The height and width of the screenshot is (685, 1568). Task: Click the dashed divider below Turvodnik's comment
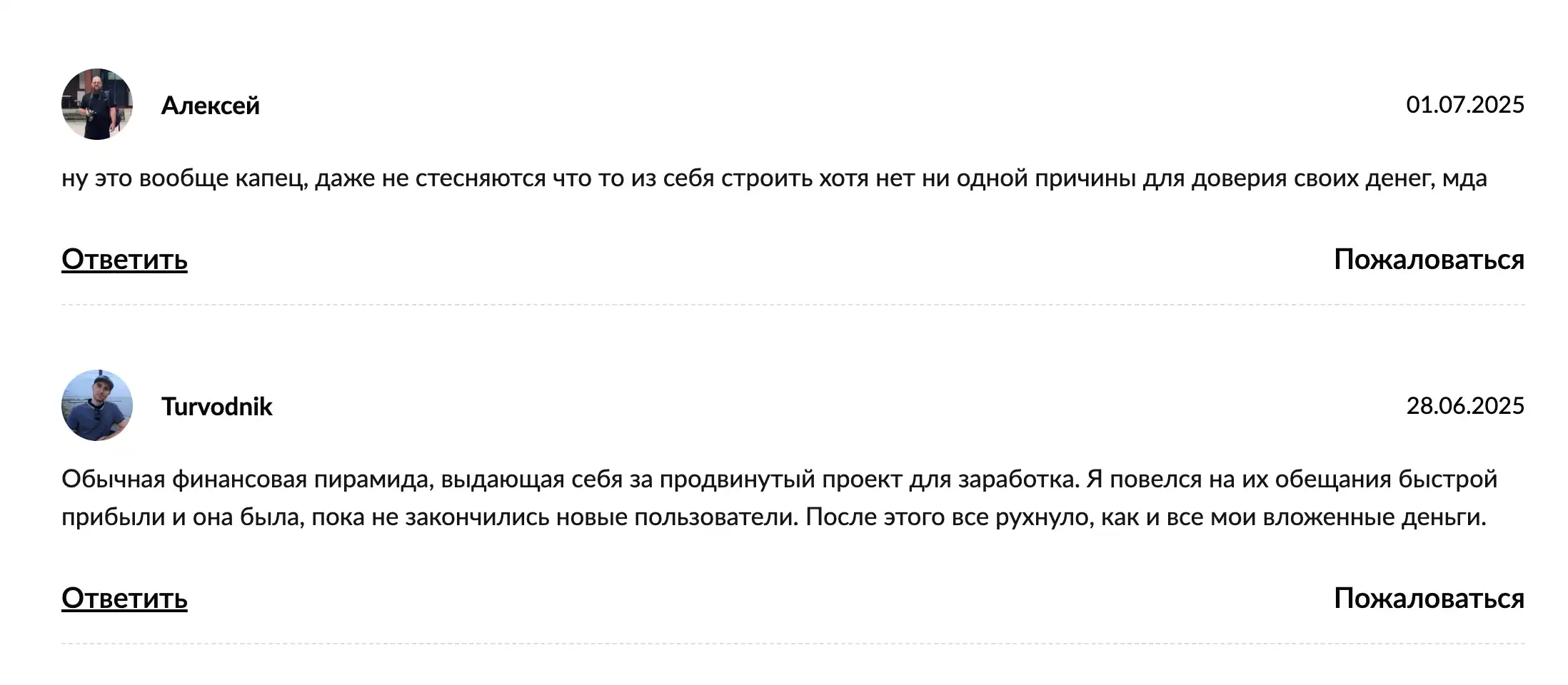tap(793, 644)
